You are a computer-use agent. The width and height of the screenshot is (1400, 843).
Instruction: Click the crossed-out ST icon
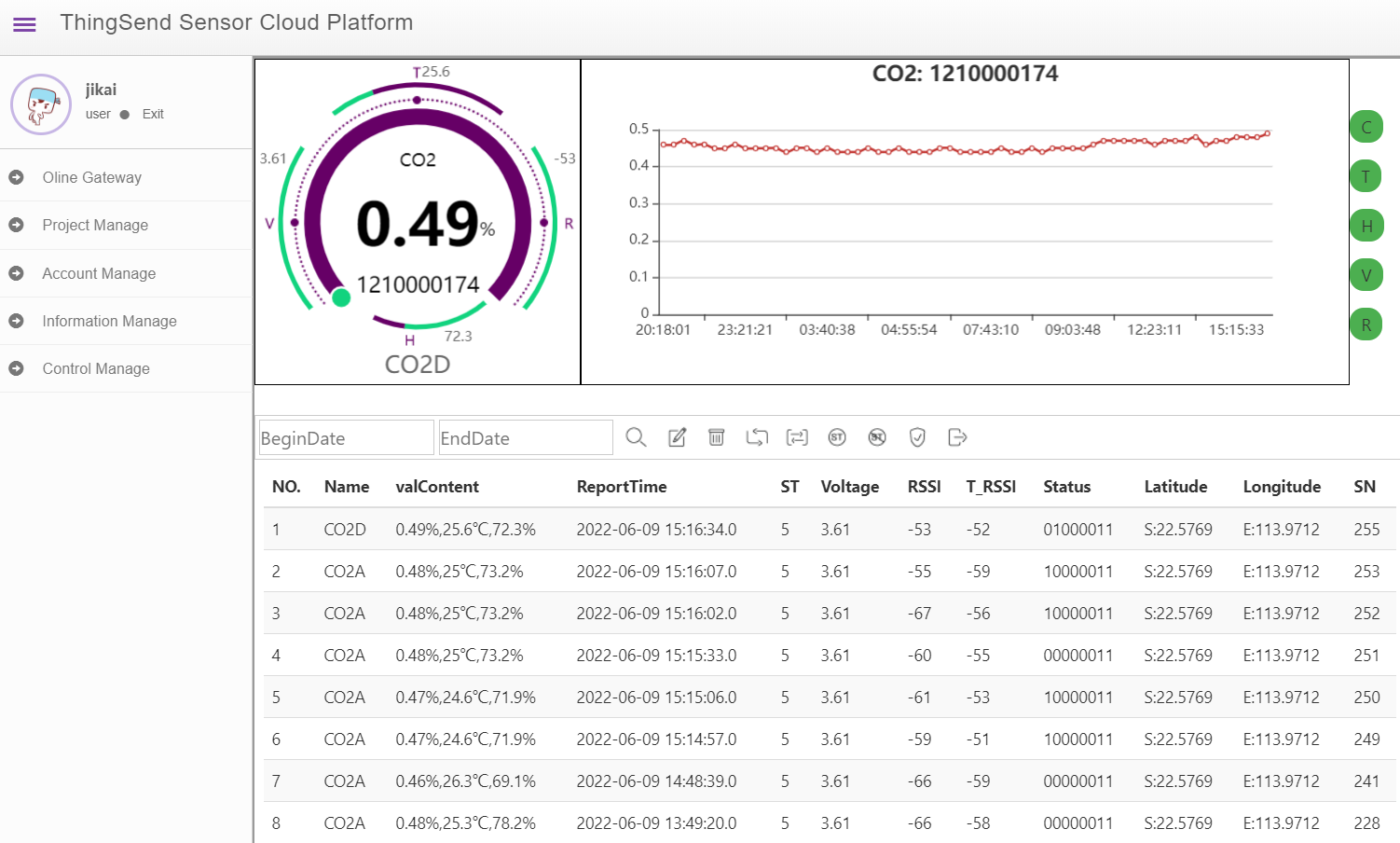[877, 437]
